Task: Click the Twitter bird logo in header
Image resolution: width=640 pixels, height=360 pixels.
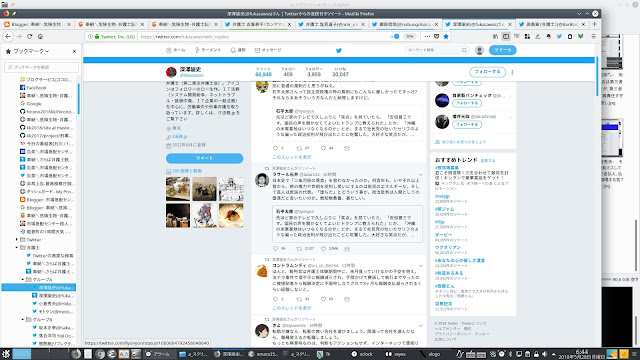Action: click(338, 50)
